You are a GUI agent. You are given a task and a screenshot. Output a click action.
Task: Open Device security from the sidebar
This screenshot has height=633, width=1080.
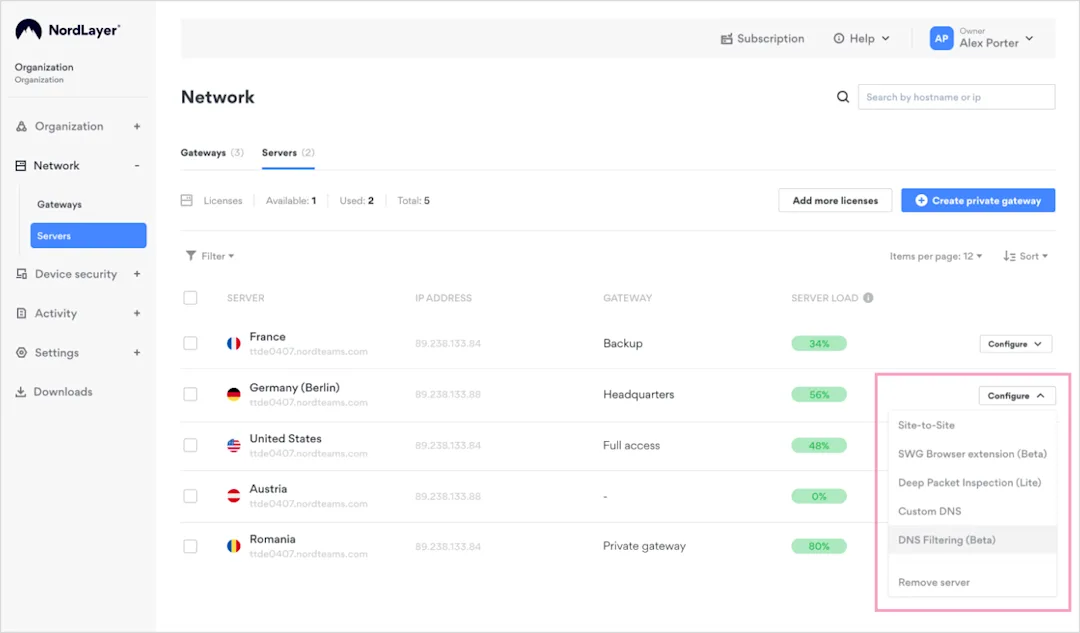(x=23, y=274)
